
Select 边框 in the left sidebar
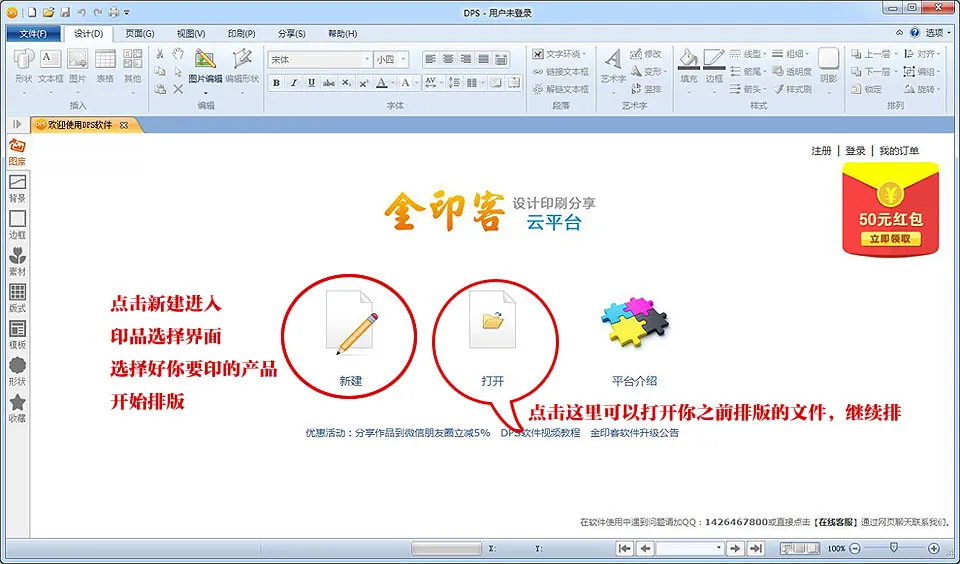pos(17,225)
